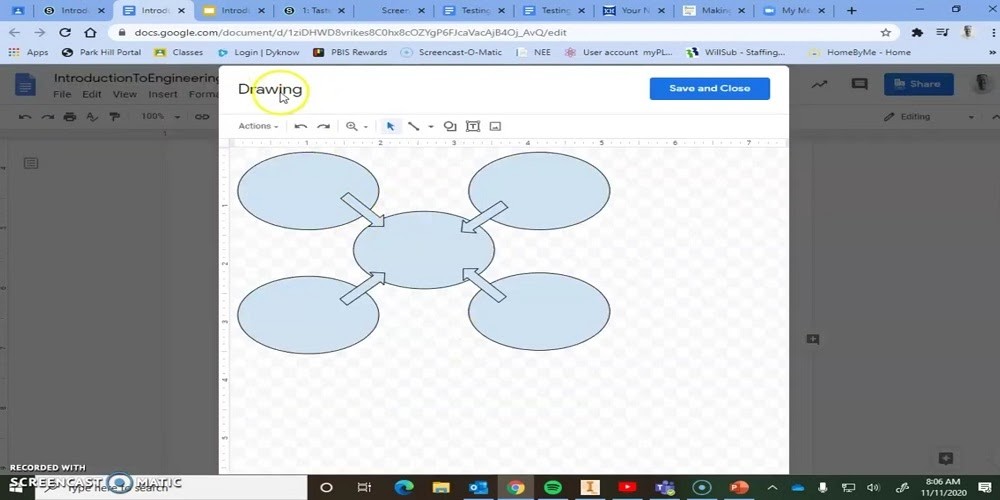Click the Redo arrow in Drawing toolbar
The height and width of the screenshot is (500, 1000).
click(x=323, y=127)
